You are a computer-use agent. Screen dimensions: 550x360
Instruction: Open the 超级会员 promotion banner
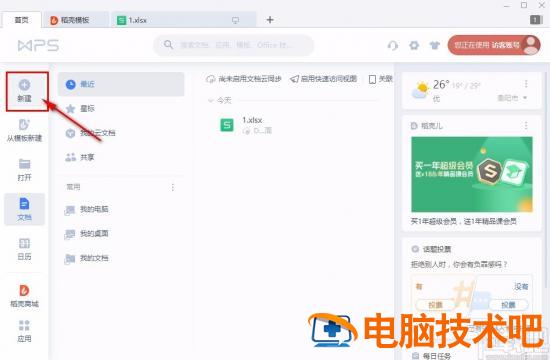(472, 174)
